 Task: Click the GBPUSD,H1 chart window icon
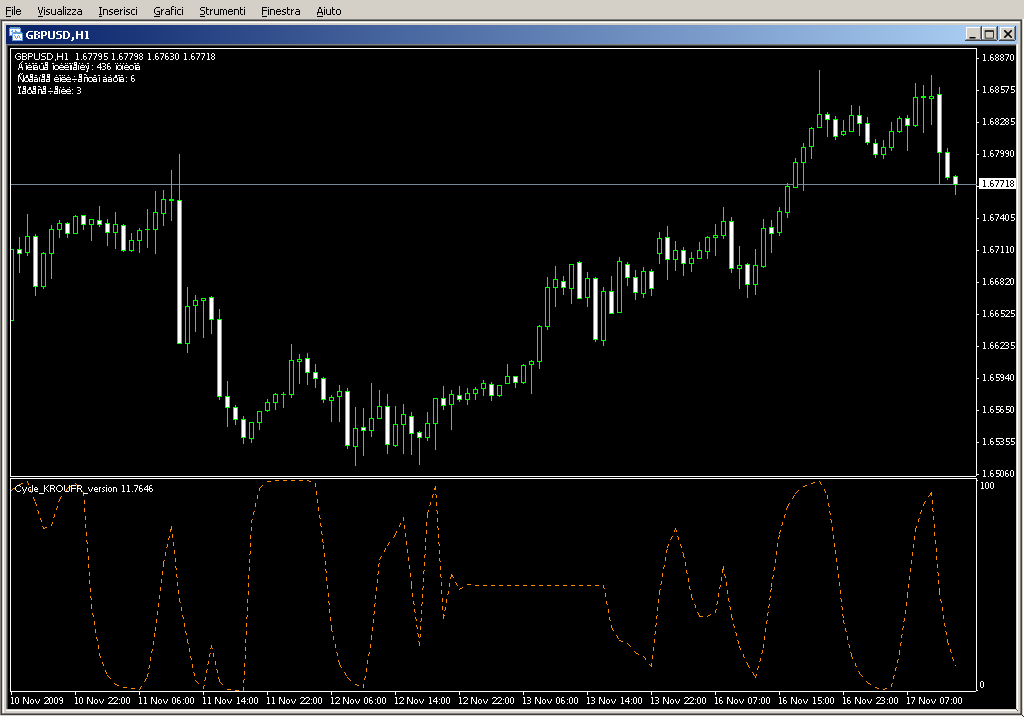click(16, 35)
